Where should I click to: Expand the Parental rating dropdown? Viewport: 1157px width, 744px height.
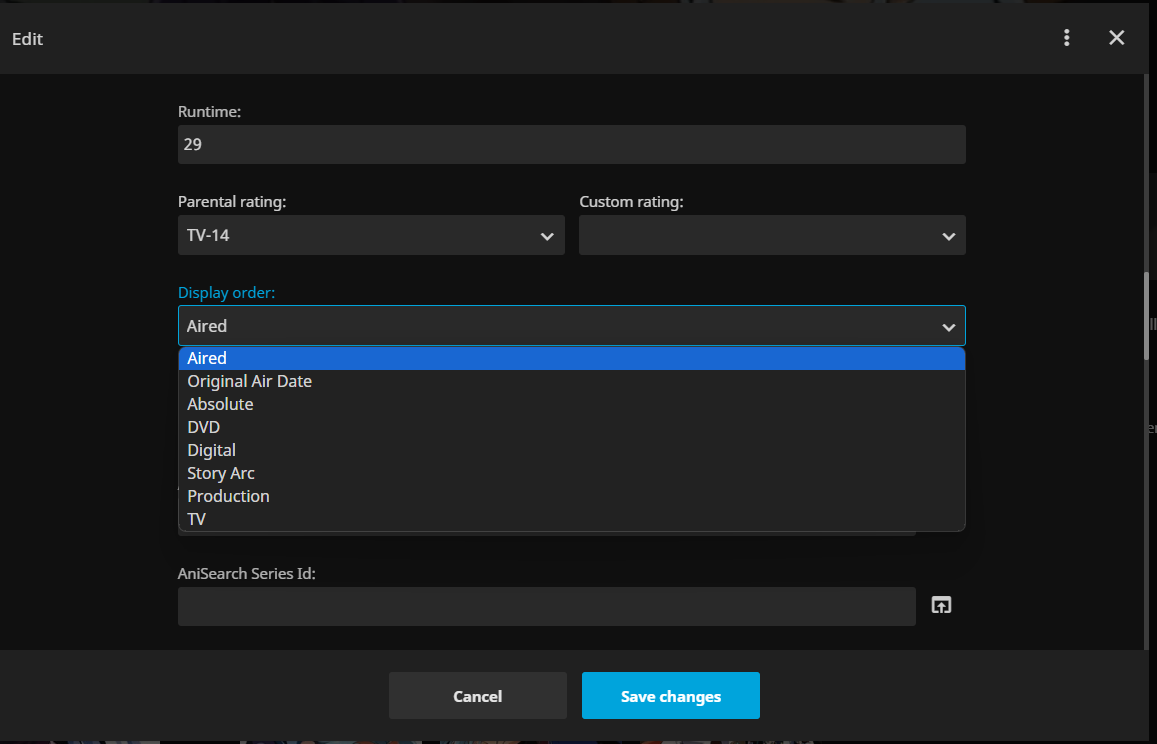coord(371,236)
